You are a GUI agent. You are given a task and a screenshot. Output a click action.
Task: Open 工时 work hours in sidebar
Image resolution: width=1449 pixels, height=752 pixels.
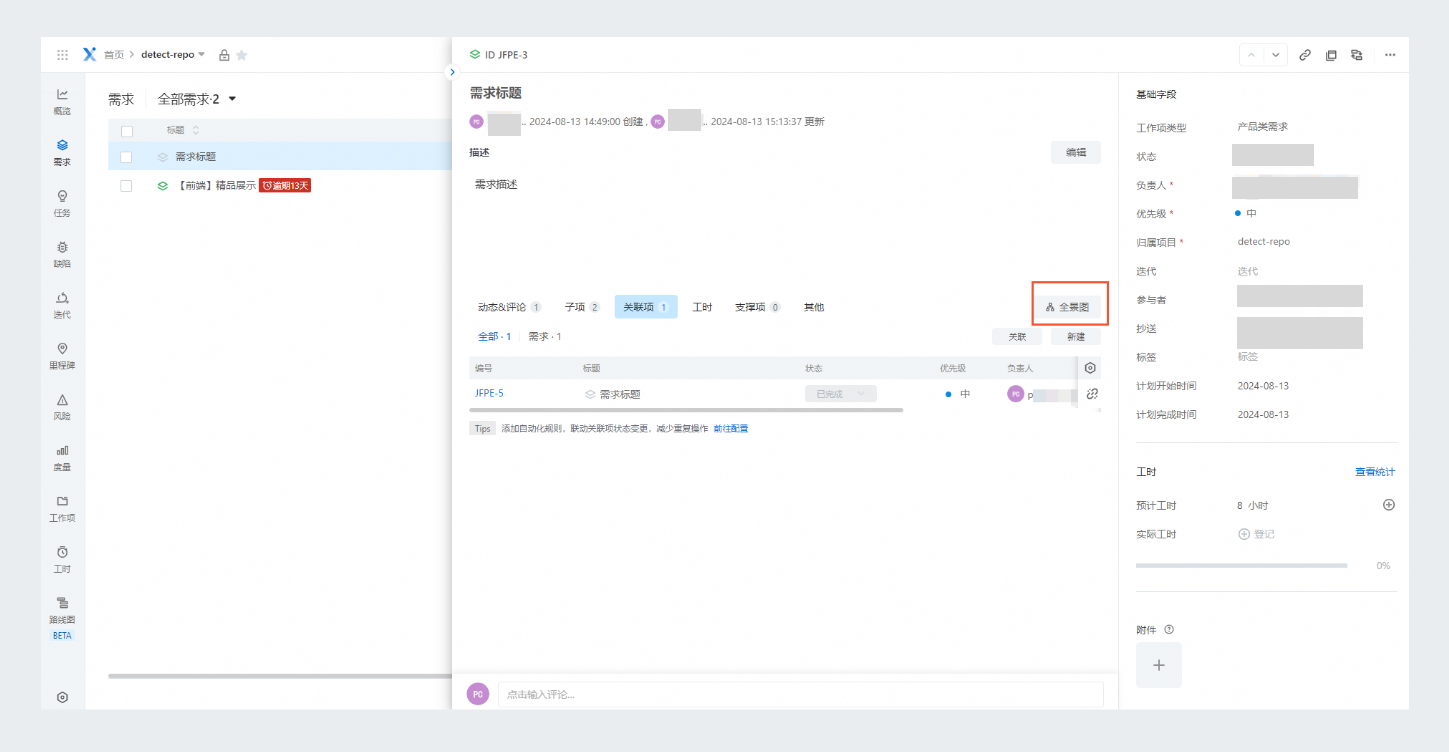(x=62, y=559)
